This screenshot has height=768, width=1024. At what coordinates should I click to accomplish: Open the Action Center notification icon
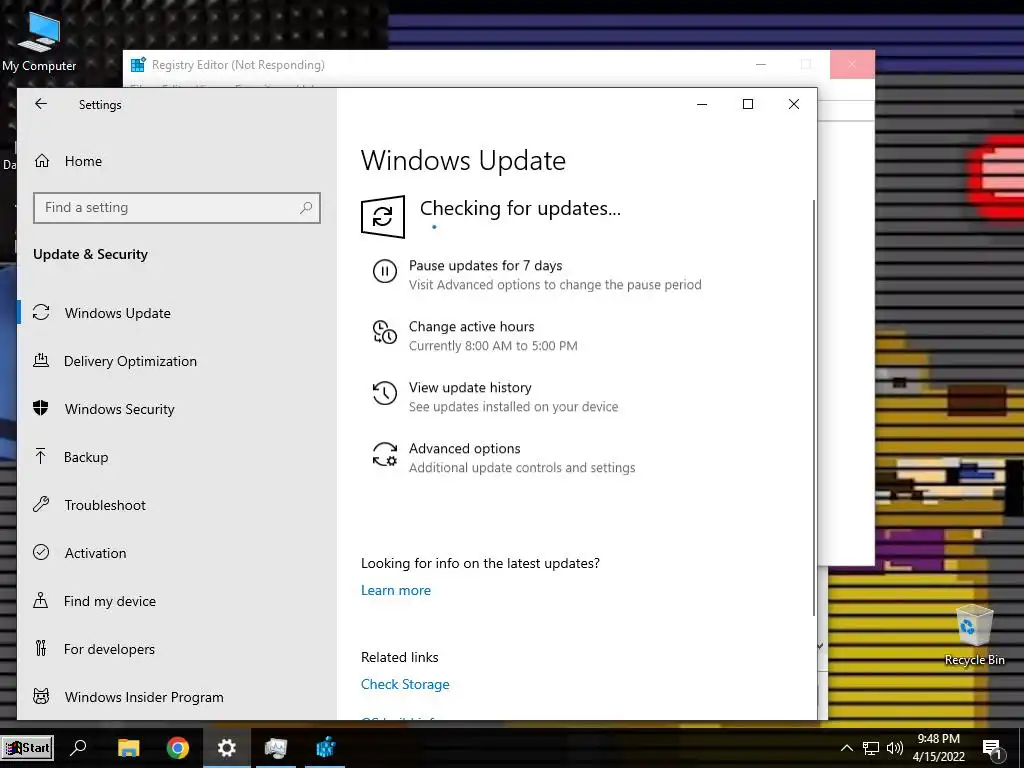point(992,749)
